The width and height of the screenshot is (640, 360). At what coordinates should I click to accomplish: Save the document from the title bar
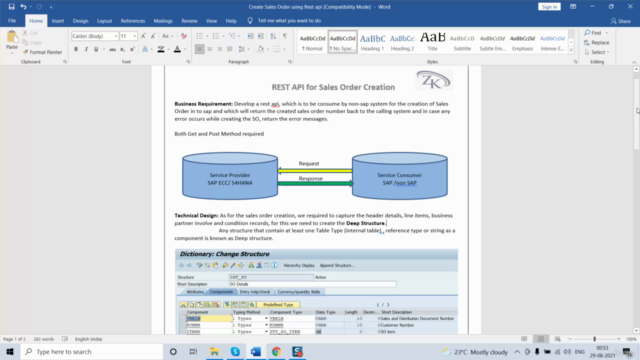pyautogui.click(x=11, y=7)
